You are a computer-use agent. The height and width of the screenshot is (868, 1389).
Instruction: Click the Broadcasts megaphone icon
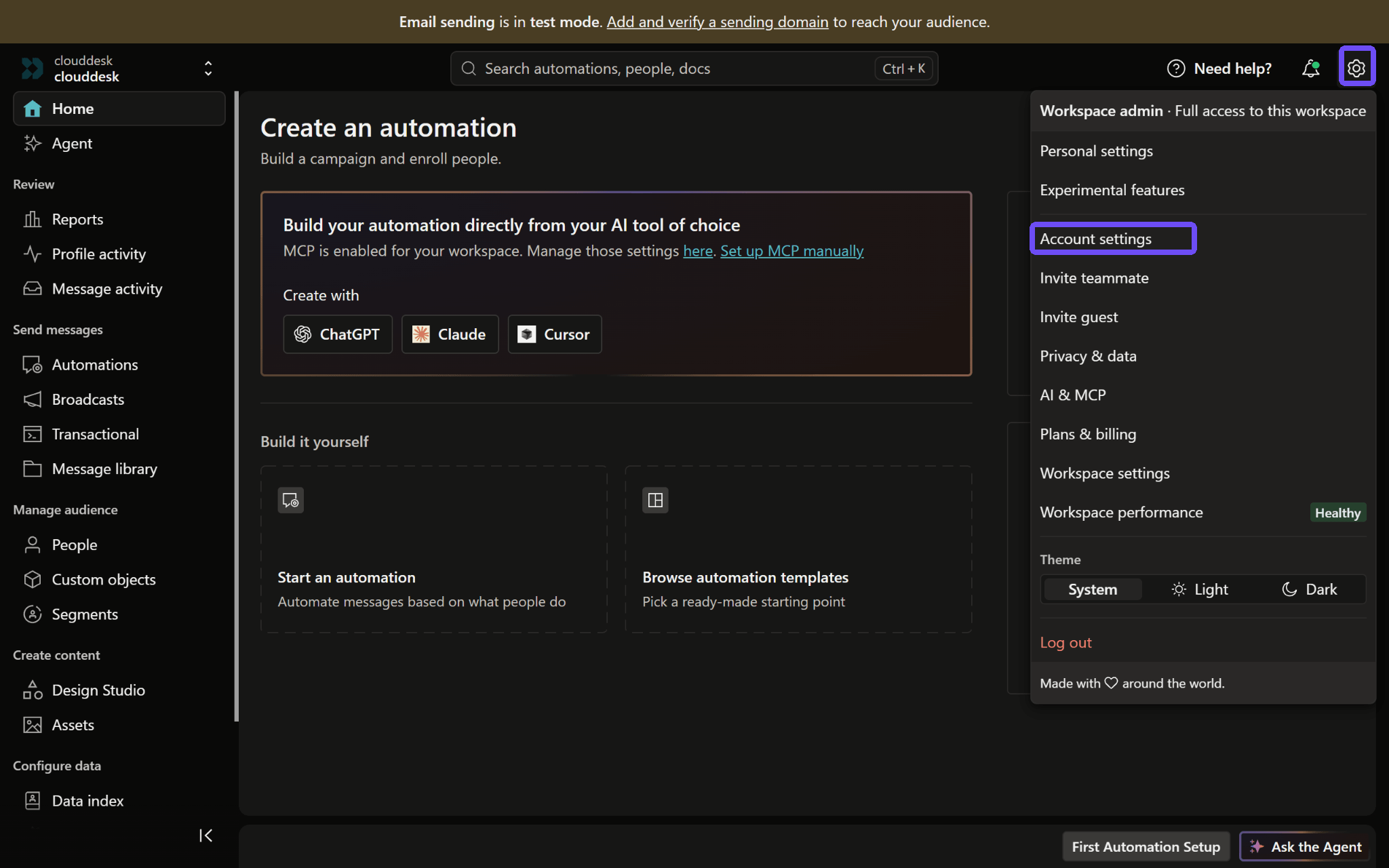pyautogui.click(x=32, y=399)
